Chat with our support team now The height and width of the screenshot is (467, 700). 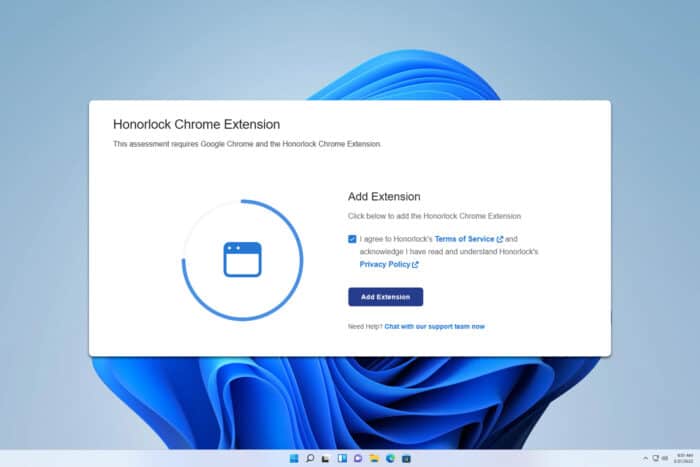(434, 326)
